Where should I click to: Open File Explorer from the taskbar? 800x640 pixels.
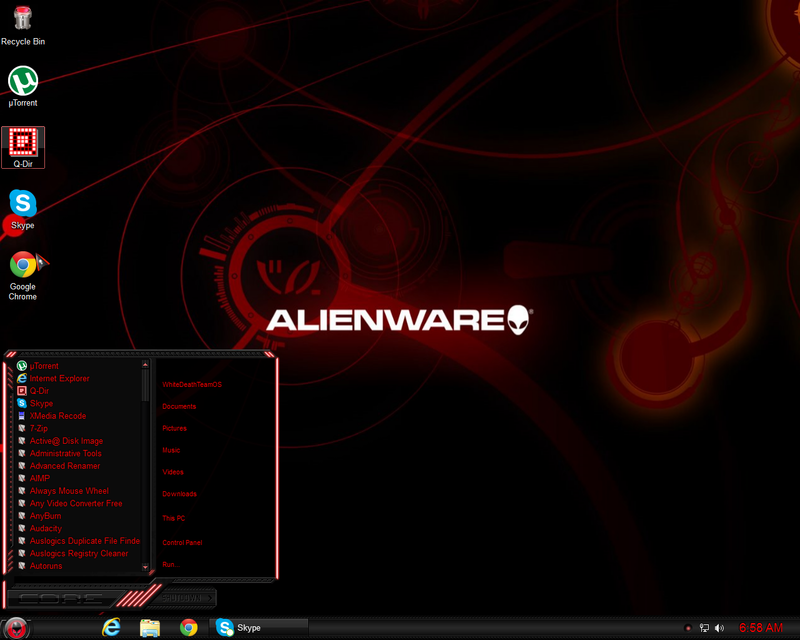pos(150,628)
